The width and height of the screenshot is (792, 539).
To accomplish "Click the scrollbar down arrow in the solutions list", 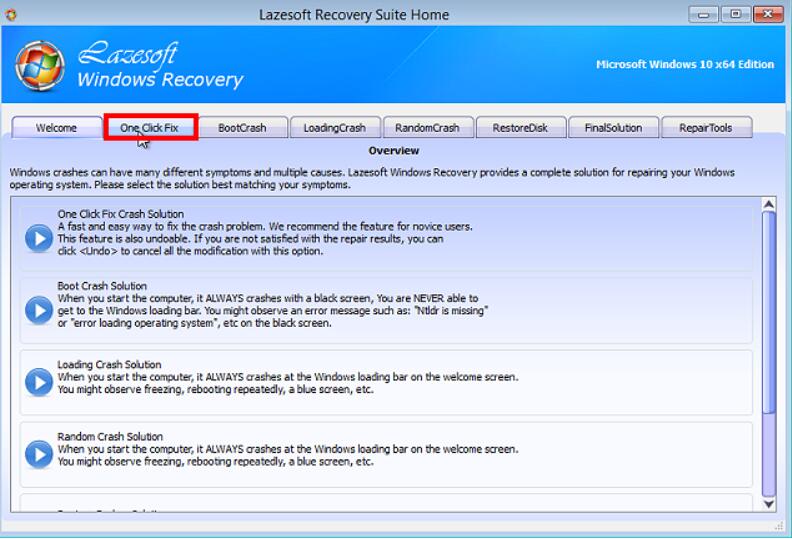I will (x=768, y=504).
